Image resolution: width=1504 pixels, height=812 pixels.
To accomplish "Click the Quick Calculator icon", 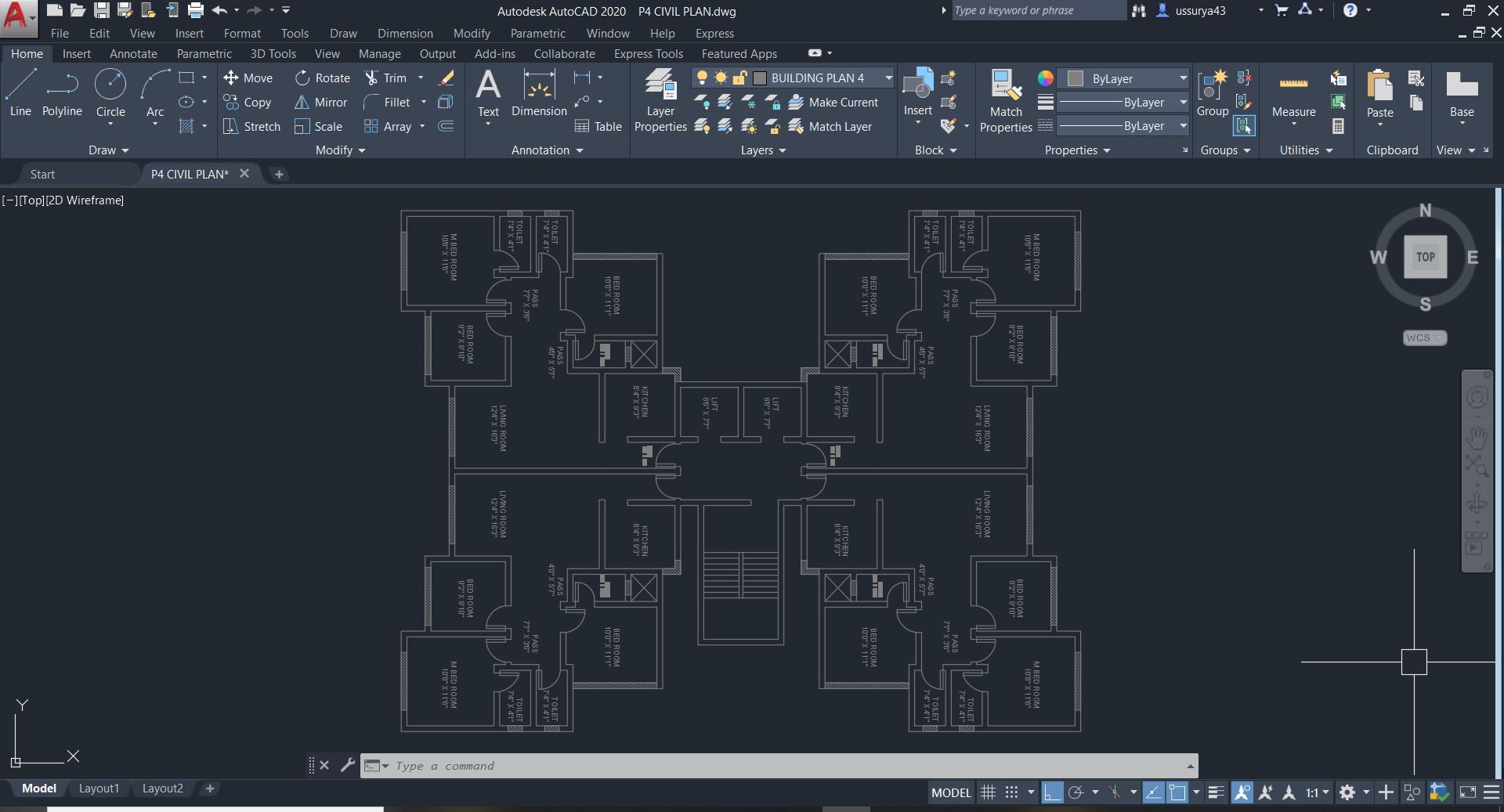I will tap(1338, 126).
